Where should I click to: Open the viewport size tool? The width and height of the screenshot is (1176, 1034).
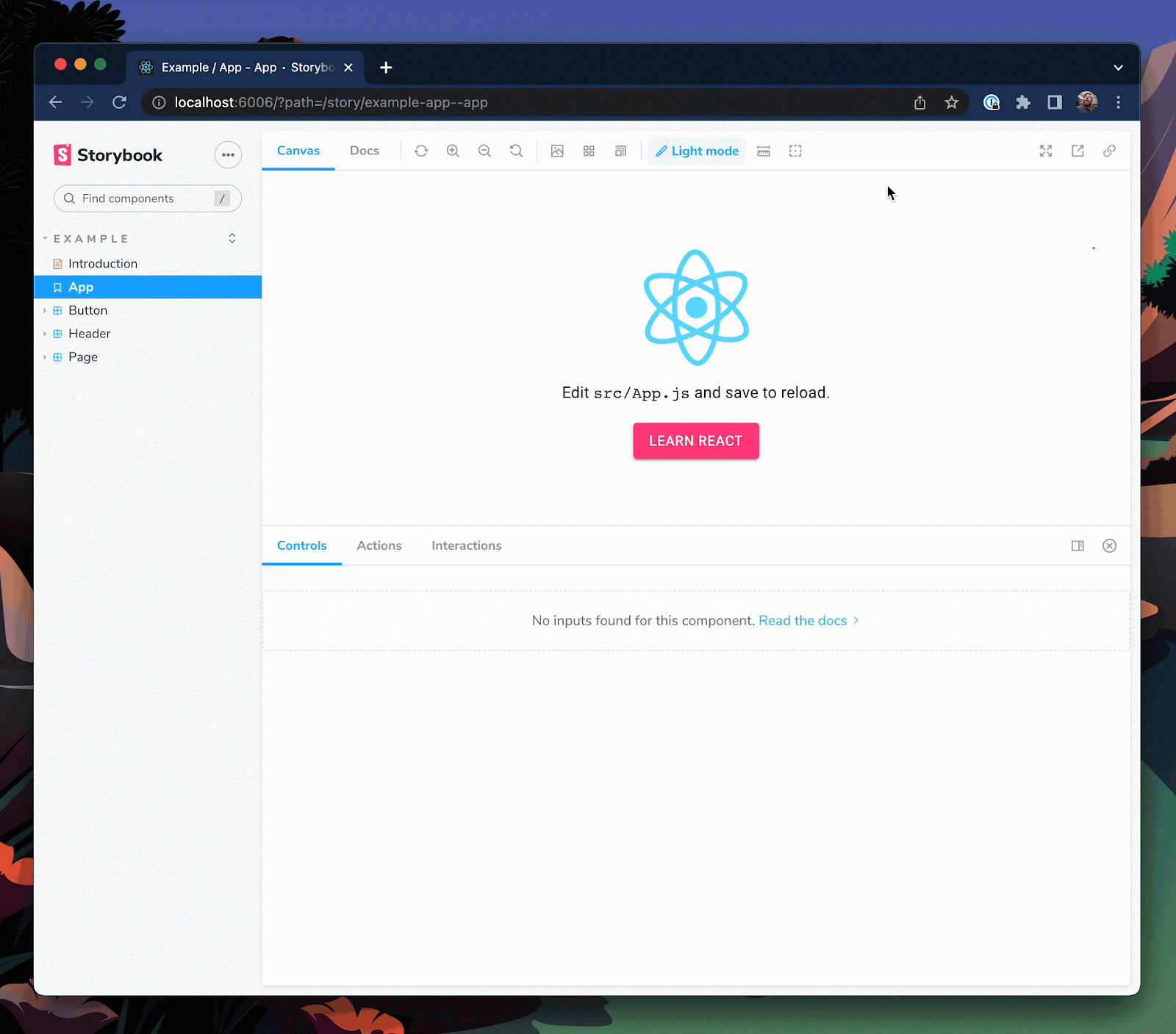(x=620, y=151)
